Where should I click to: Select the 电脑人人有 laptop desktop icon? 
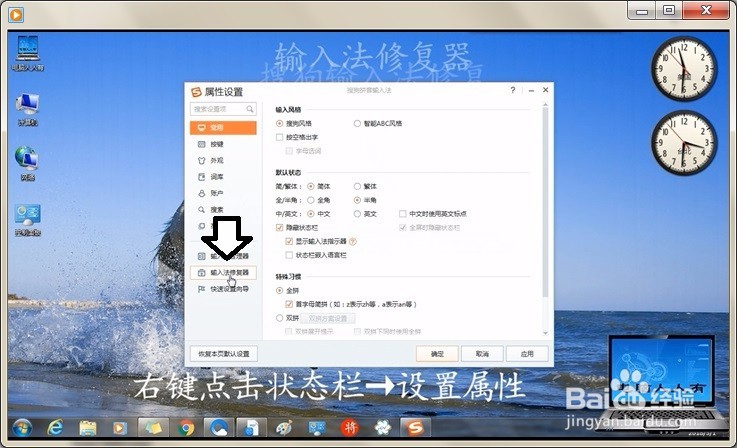(27, 53)
